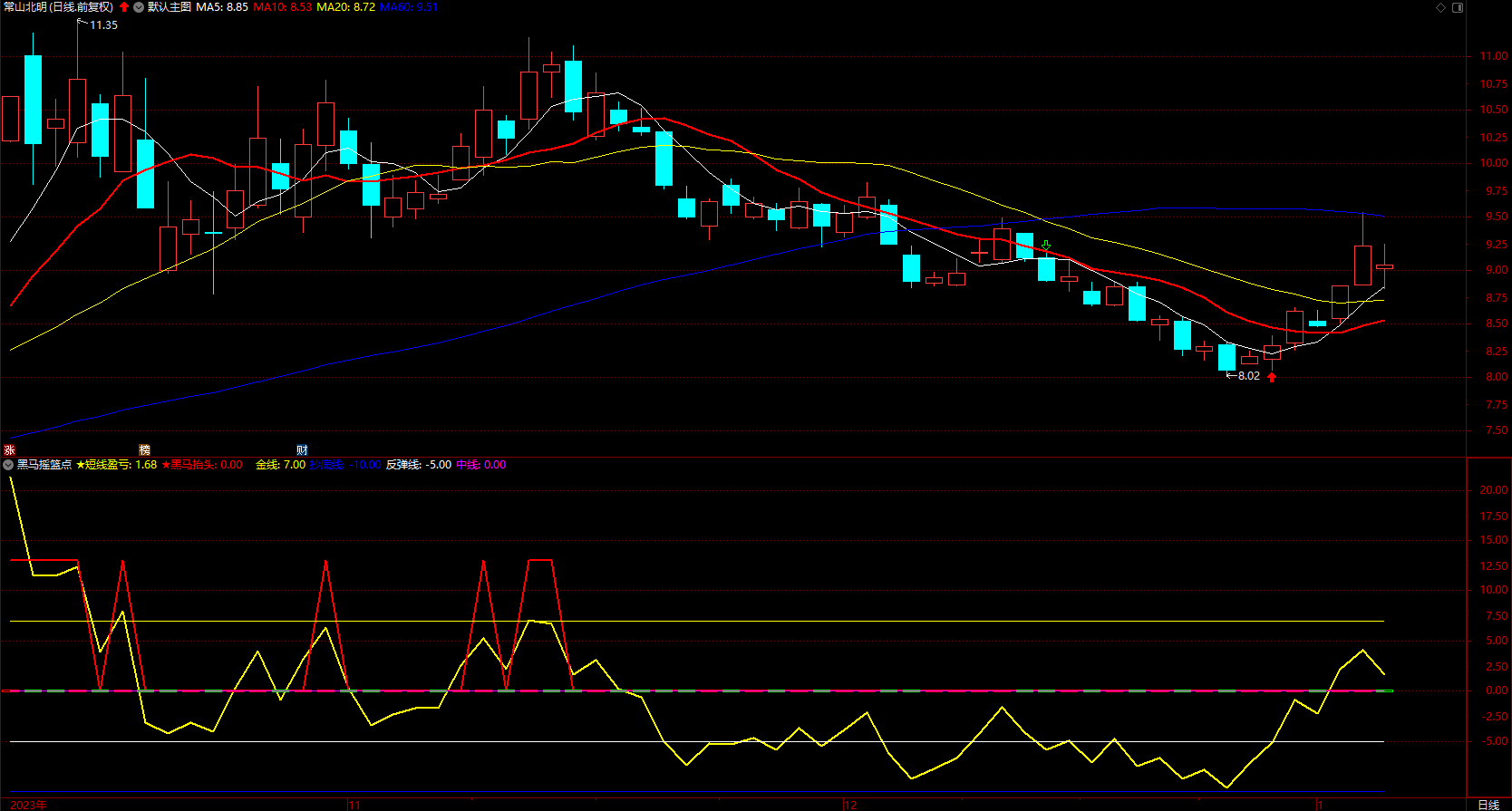Click the 2023年 date label on timeline

(x=29, y=805)
